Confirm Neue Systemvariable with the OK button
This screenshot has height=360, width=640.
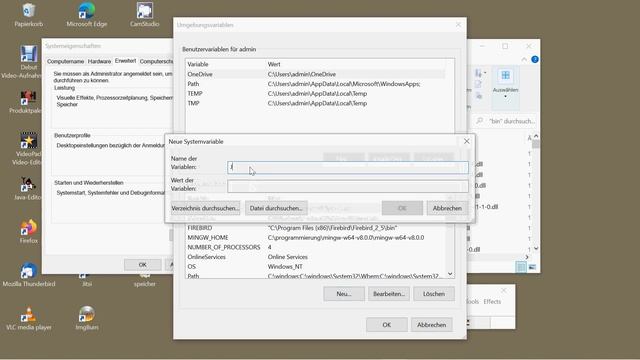(x=402, y=208)
